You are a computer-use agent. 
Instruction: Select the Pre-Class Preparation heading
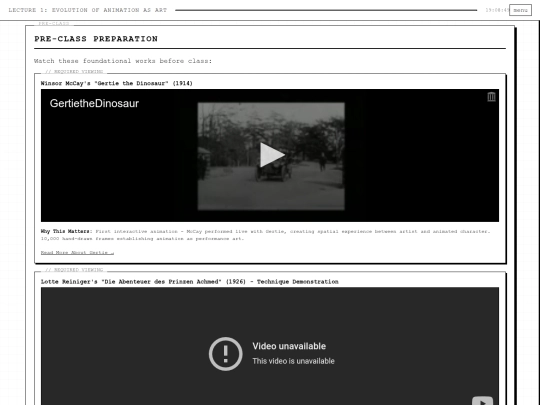(96, 39)
